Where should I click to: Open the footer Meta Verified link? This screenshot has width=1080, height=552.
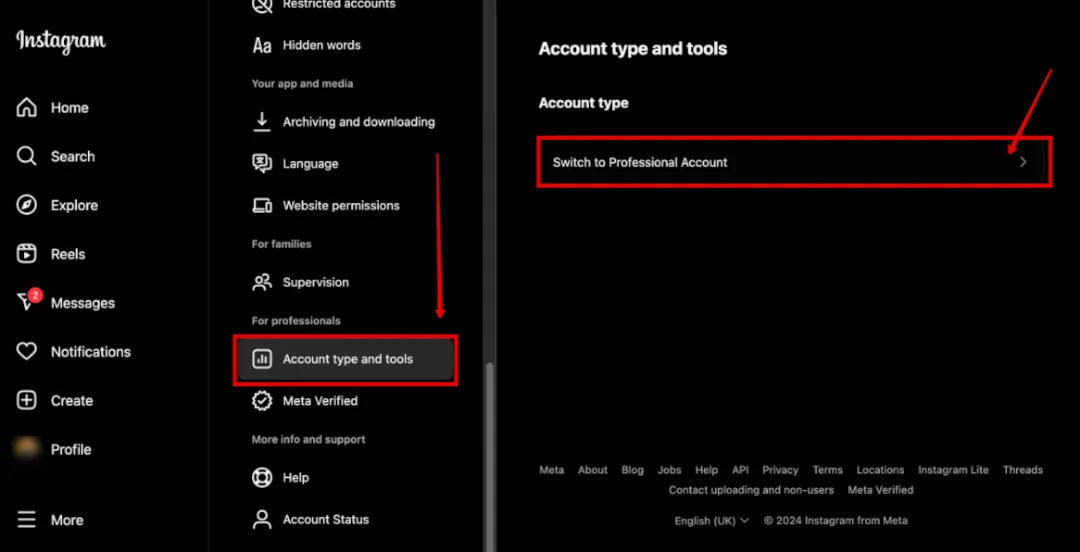point(881,490)
